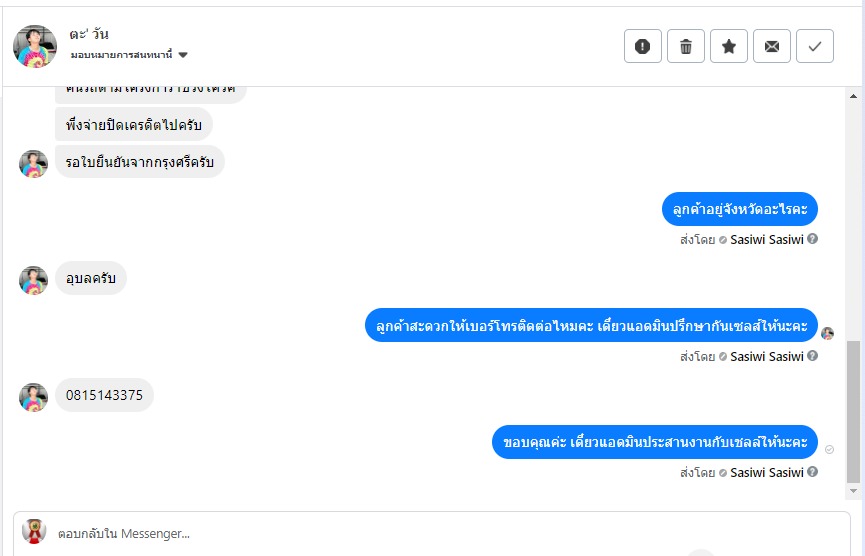Click the chat scrollbar thumb

point(853,412)
